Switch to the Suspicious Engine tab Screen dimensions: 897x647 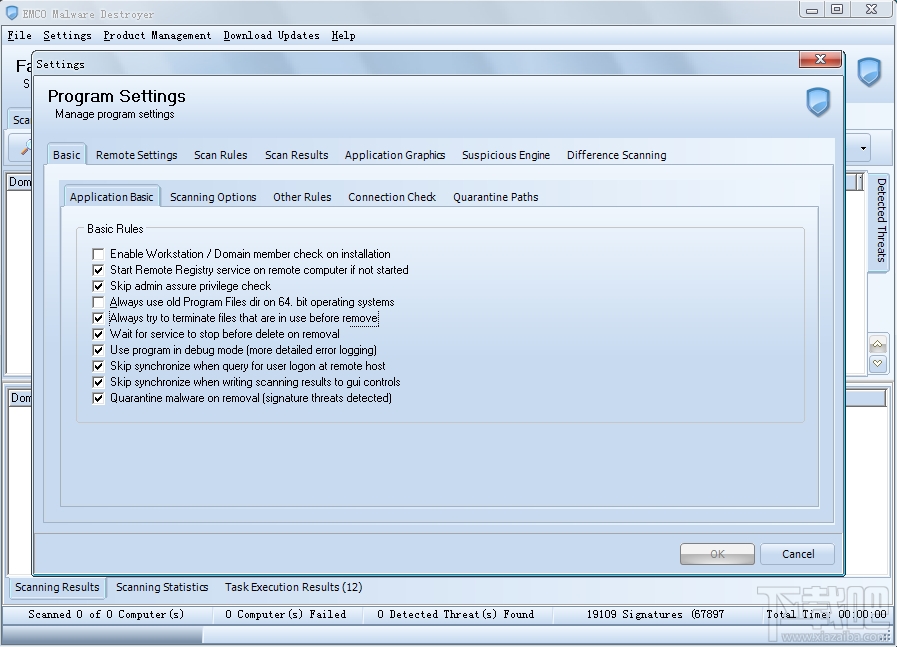tap(505, 155)
